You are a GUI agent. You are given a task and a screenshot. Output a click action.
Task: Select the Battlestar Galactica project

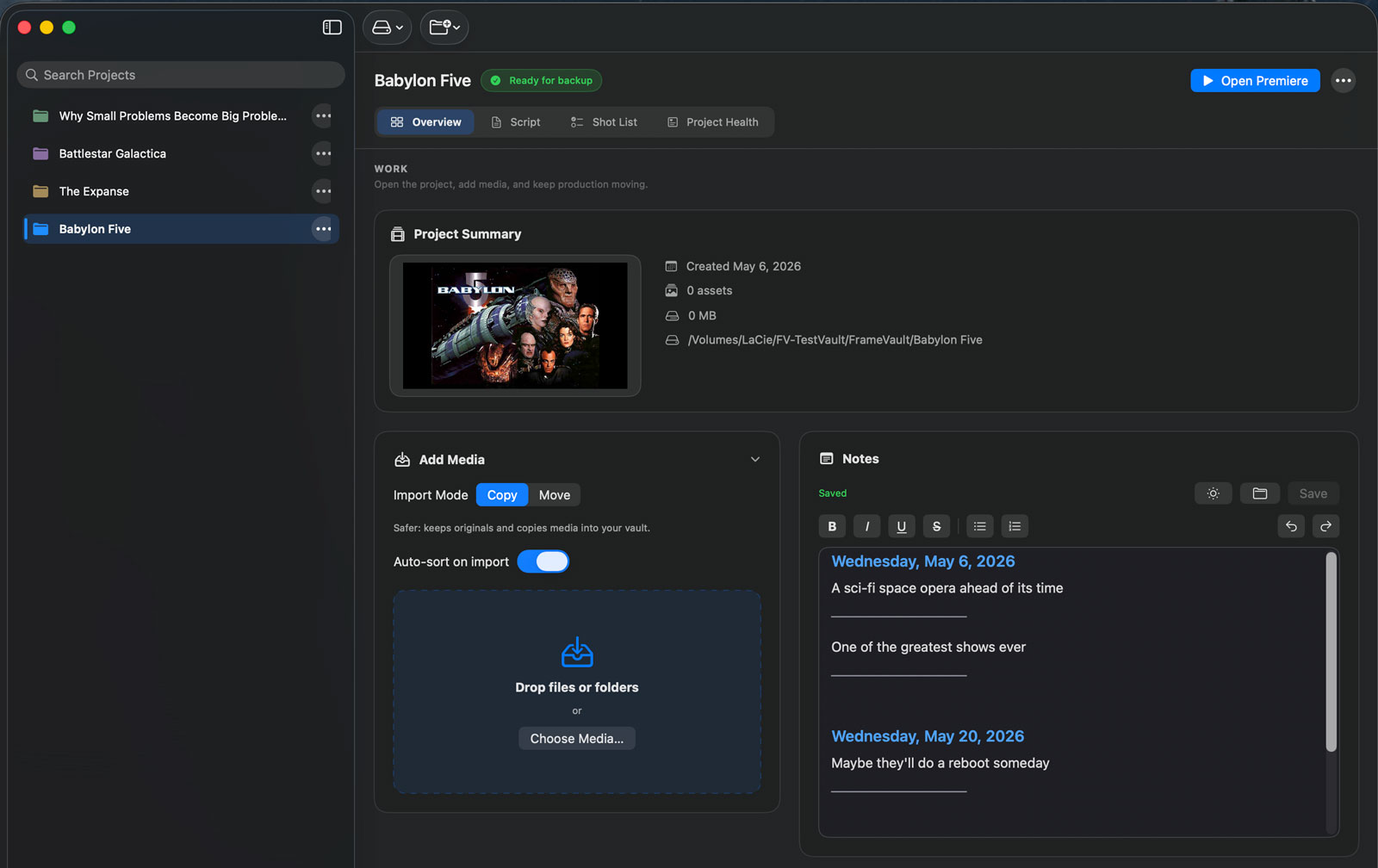click(x=112, y=153)
